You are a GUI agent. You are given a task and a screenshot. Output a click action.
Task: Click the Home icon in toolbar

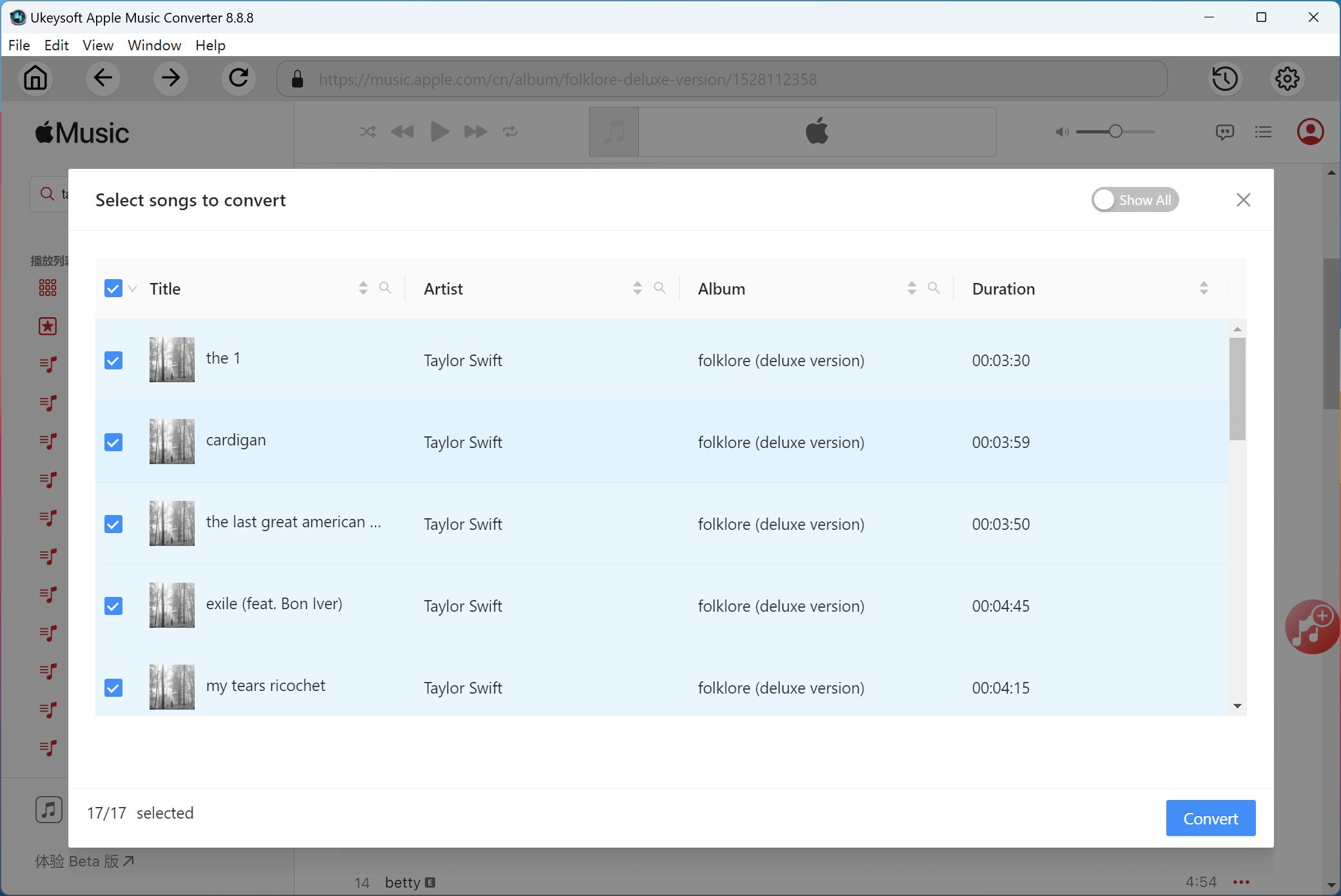(35, 79)
